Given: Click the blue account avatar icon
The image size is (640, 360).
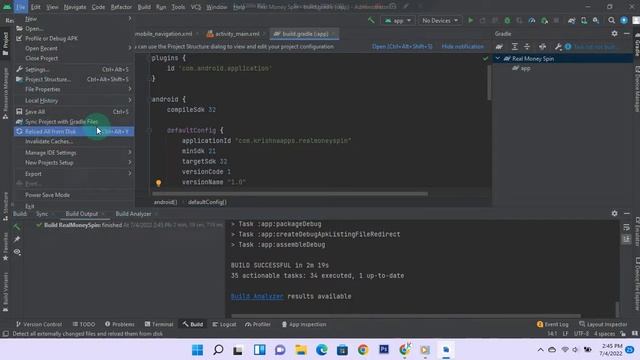Looking at the screenshot, I should pyautogui.click(x=624, y=20).
